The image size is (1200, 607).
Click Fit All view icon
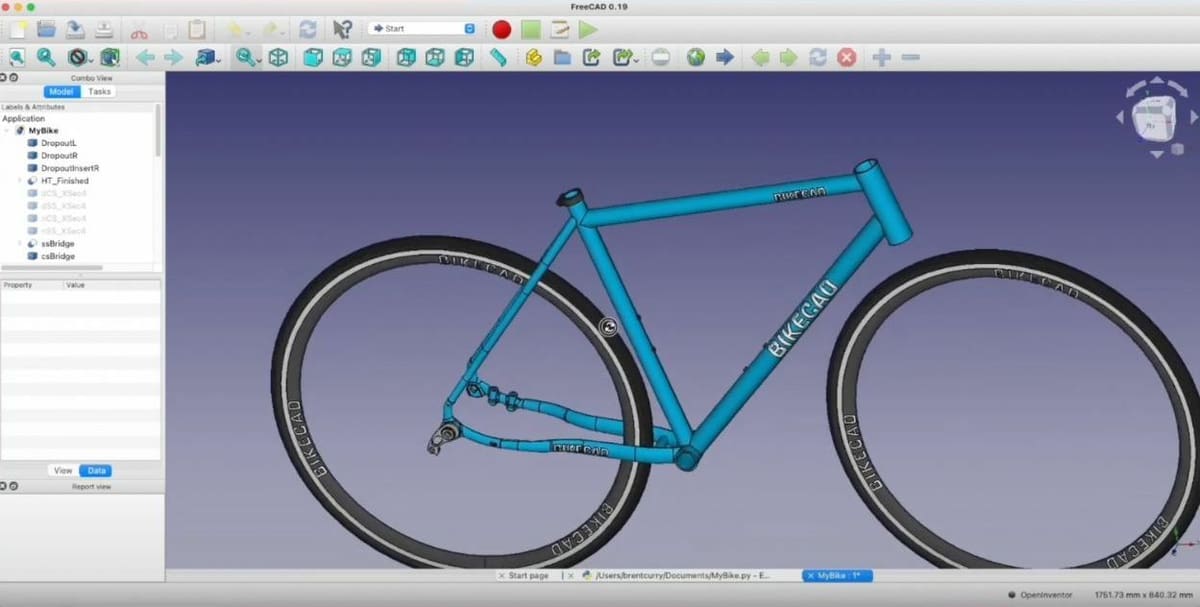pyautogui.click(x=17, y=57)
